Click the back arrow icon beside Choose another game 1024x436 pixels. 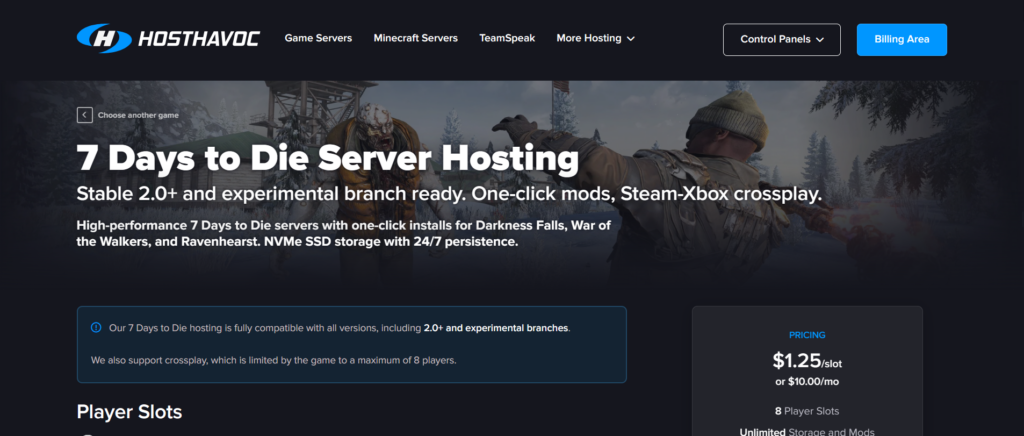pyautogui.click(x=84, y=116)
